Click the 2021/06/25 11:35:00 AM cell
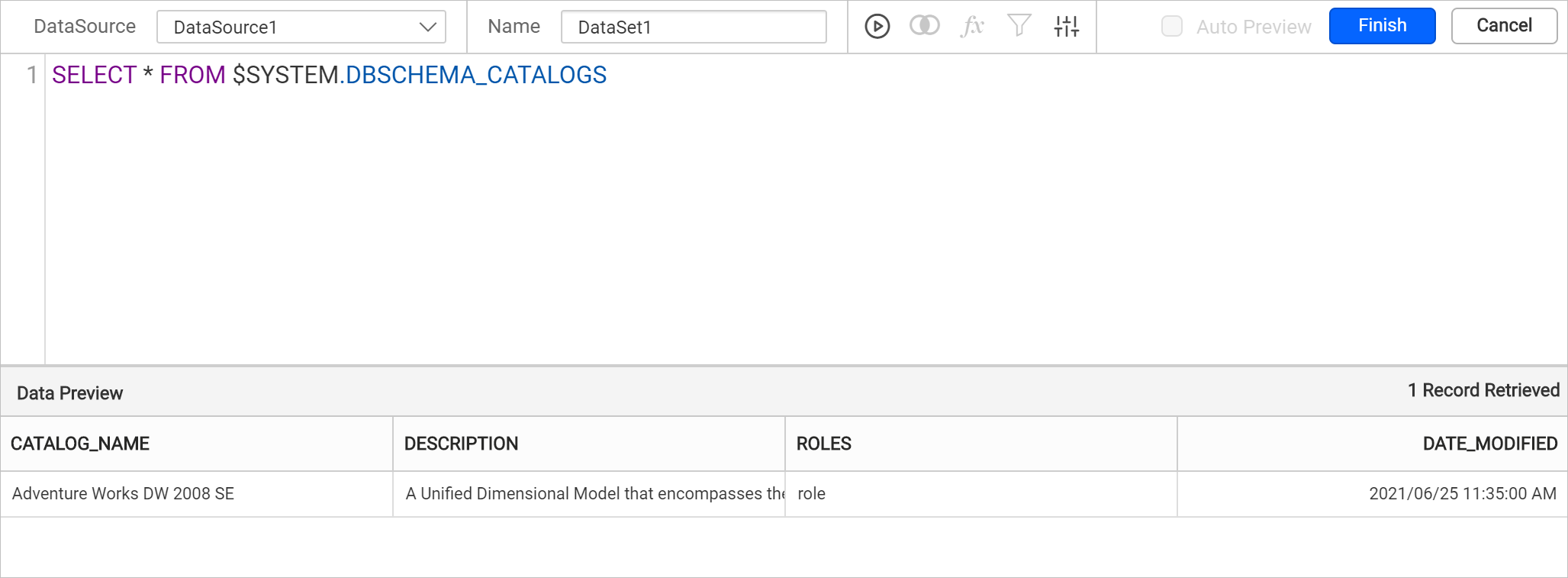 tap(1373, 494)
